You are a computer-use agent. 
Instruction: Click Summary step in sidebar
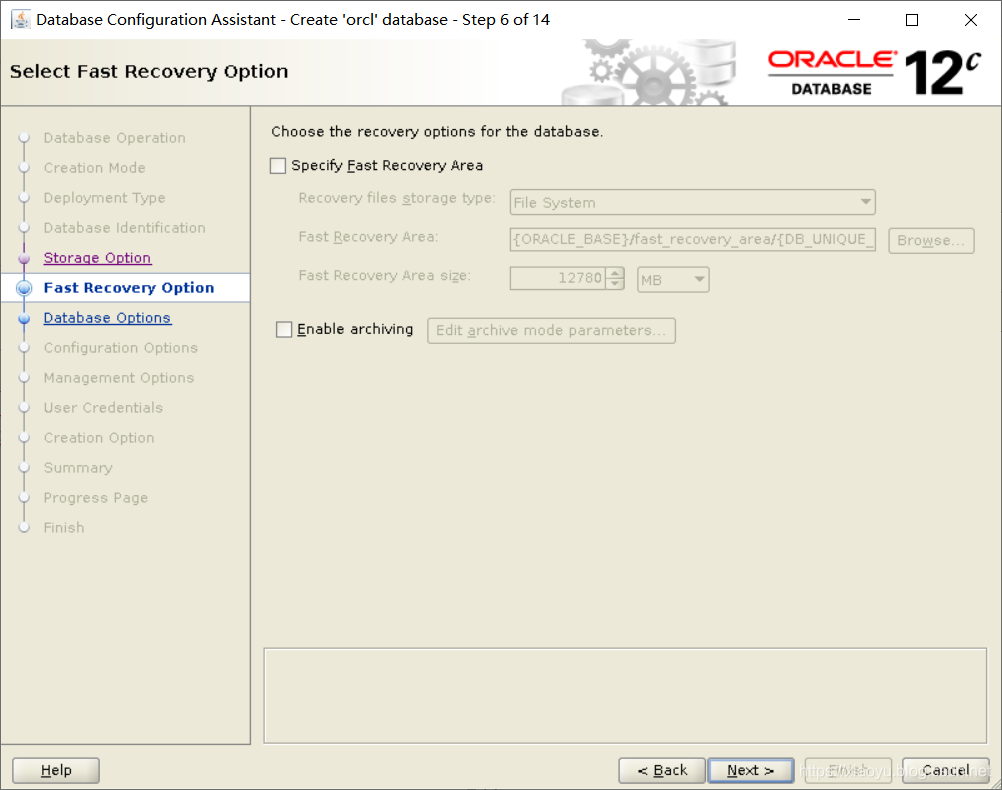pos(78,469)
